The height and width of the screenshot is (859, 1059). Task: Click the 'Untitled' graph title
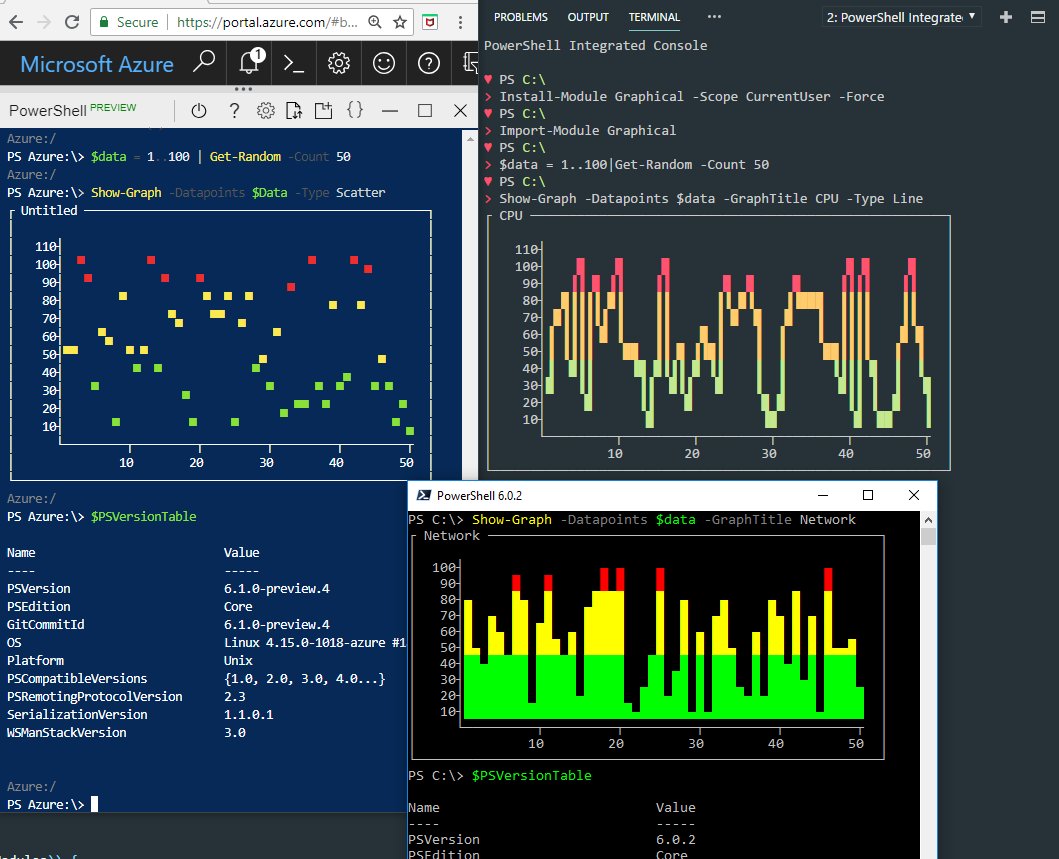49,211
